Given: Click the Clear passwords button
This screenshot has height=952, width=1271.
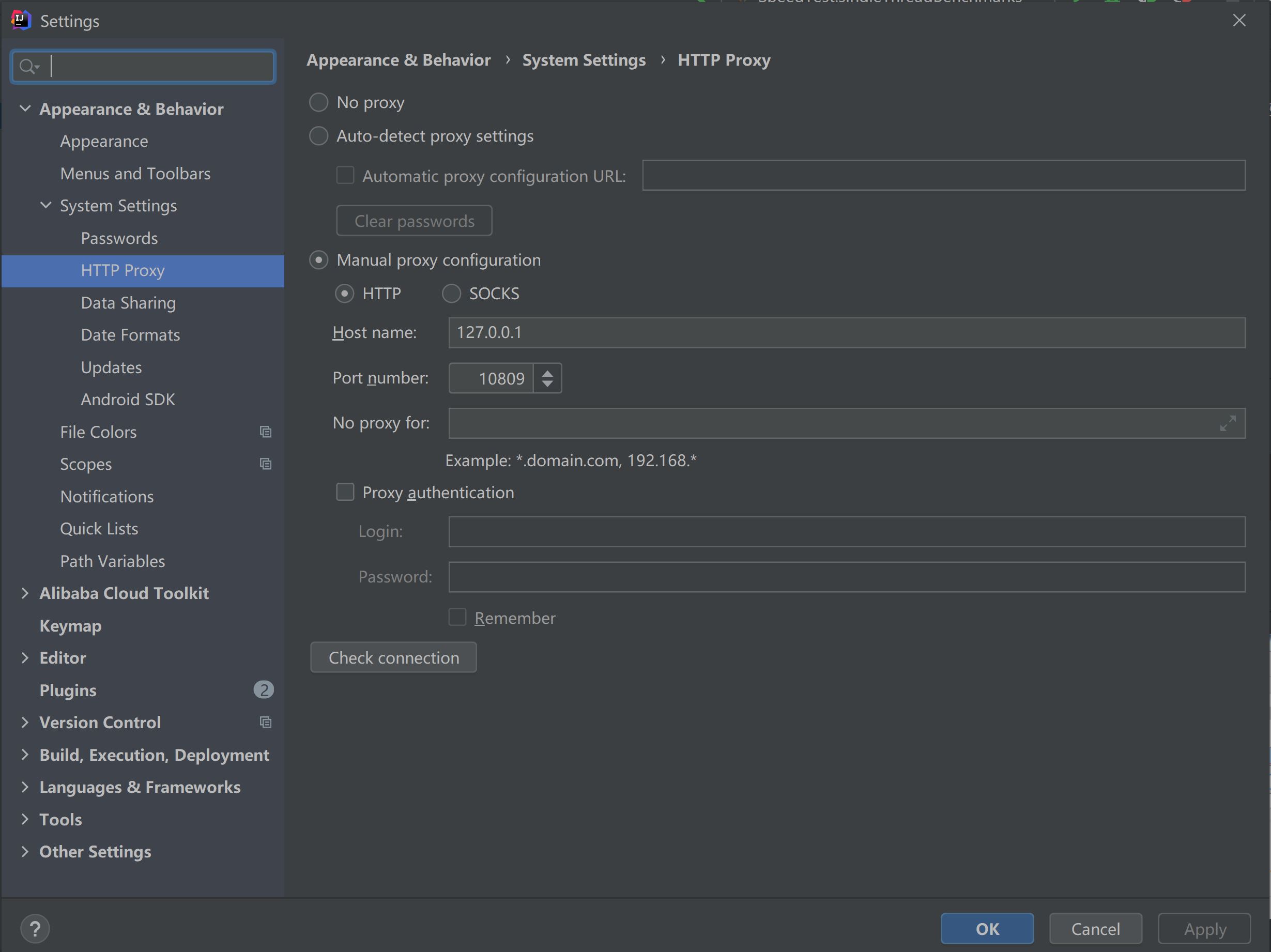Looking at the screenshot, I should (415, 221).
